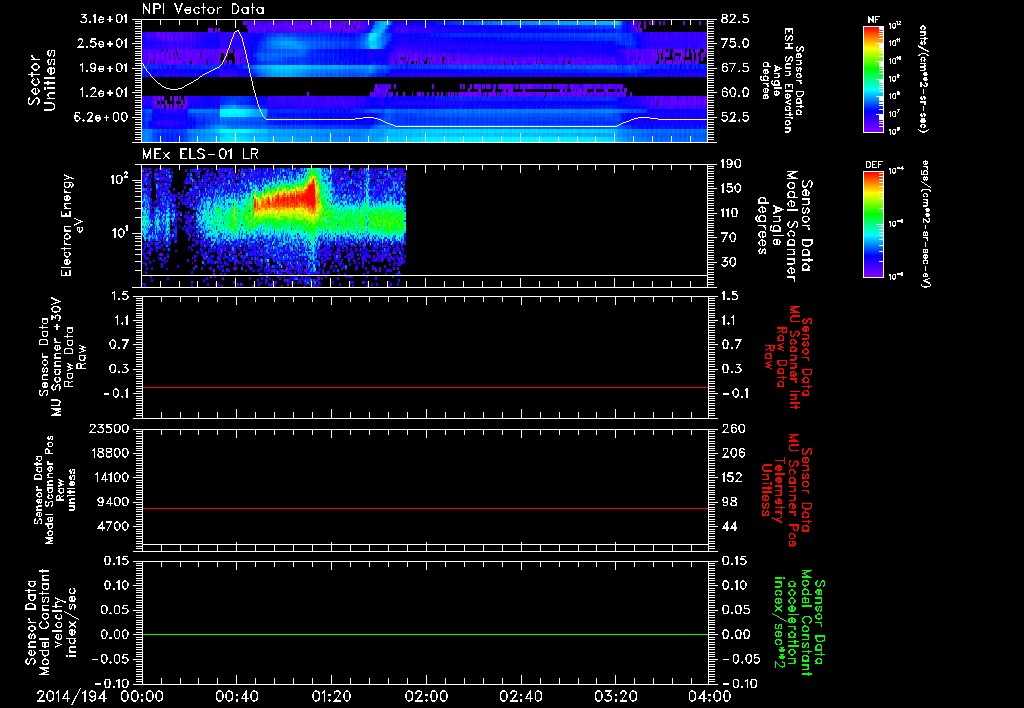
Task: Click the 04:00 time tick label
Action: coord(710,696)
